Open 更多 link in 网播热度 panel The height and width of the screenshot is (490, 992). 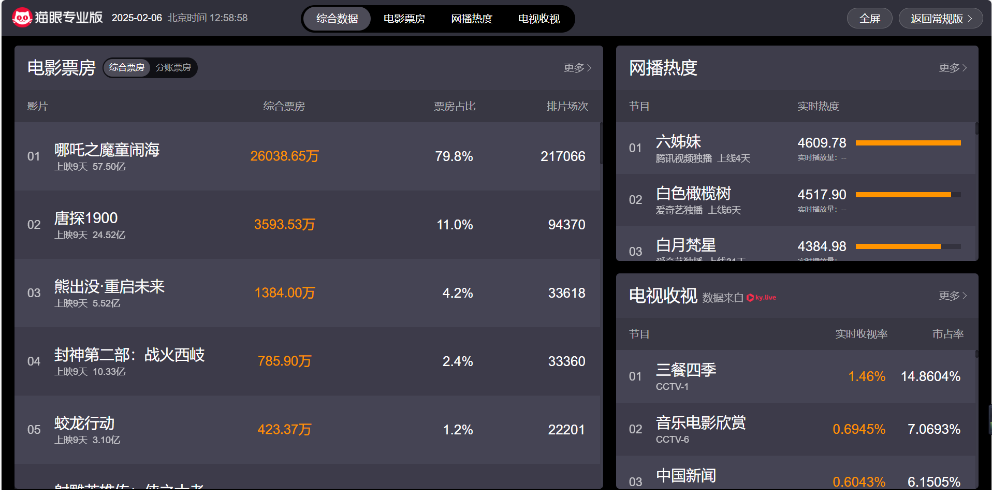pos(953,68)
